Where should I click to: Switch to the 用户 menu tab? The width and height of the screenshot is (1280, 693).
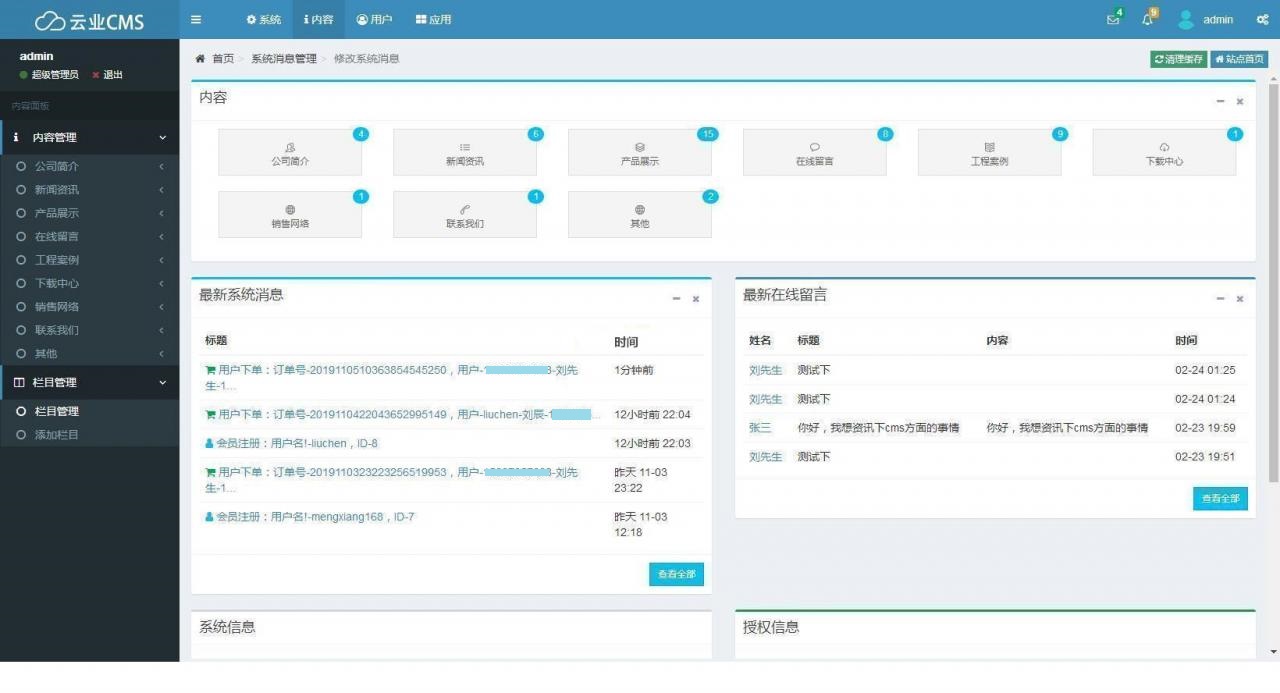tap(374, 19)
